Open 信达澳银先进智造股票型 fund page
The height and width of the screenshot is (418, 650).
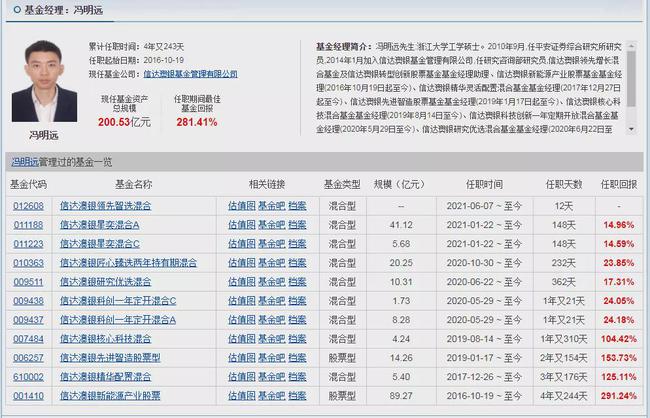(x=110, y=358)
